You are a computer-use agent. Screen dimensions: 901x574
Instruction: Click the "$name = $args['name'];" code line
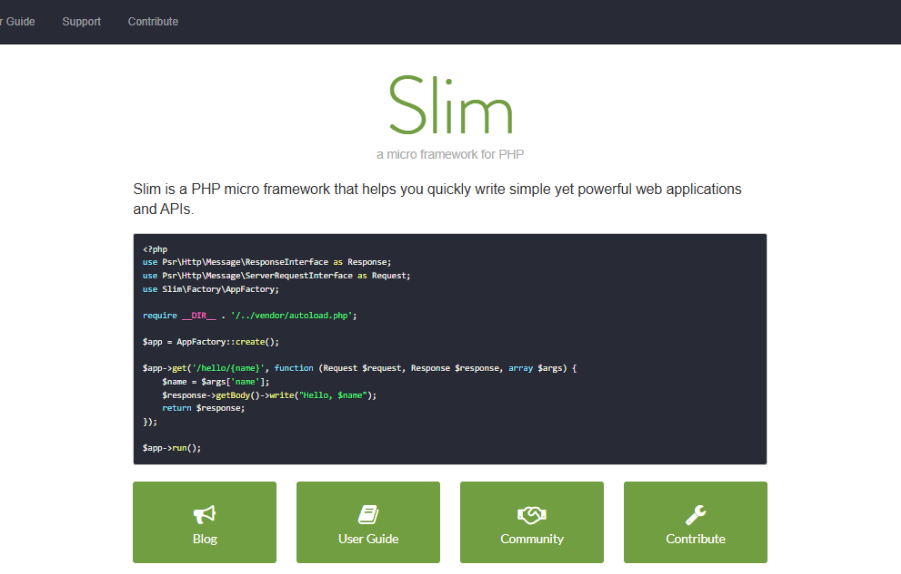[x=215, y=382]
